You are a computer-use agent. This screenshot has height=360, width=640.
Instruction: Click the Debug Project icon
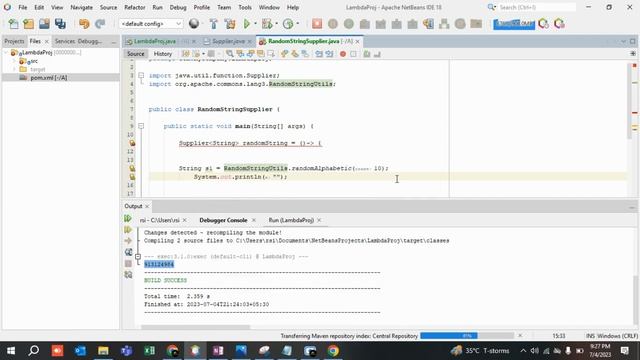267,24
